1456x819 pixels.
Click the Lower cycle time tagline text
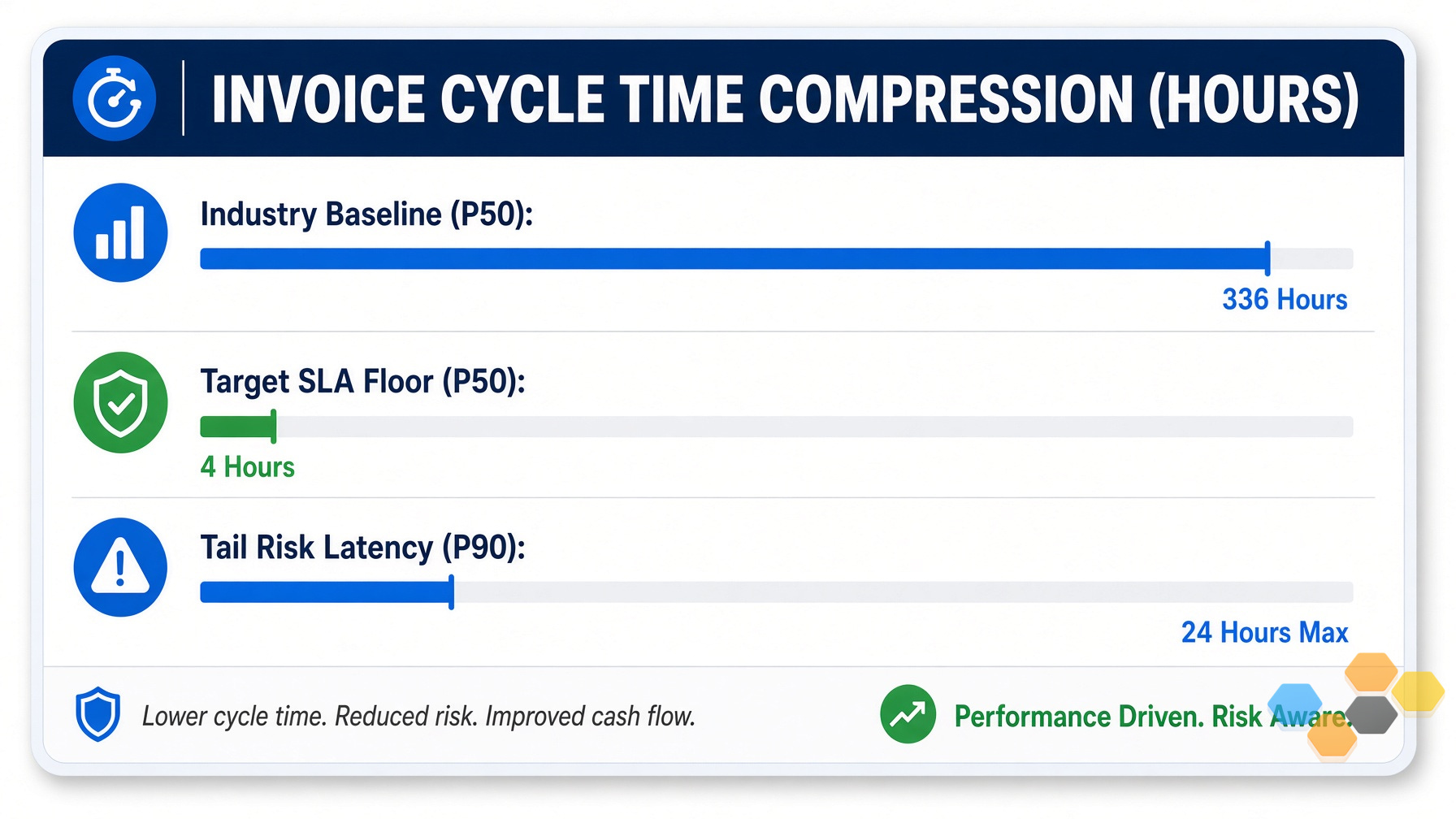pos(418,716)
